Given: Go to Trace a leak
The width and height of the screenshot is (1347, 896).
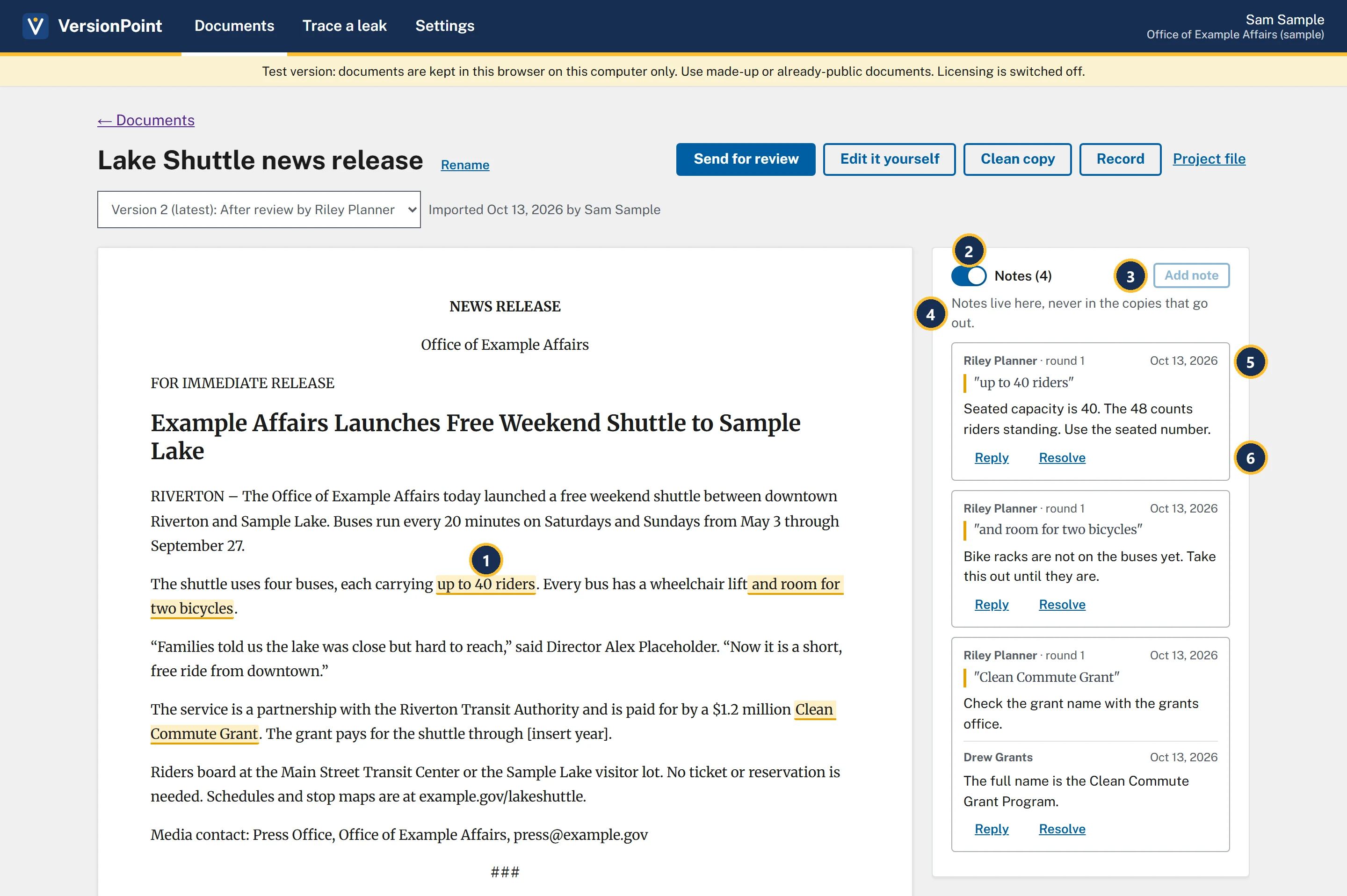Looking at the screenshot, I should click(x=345, y=26).
